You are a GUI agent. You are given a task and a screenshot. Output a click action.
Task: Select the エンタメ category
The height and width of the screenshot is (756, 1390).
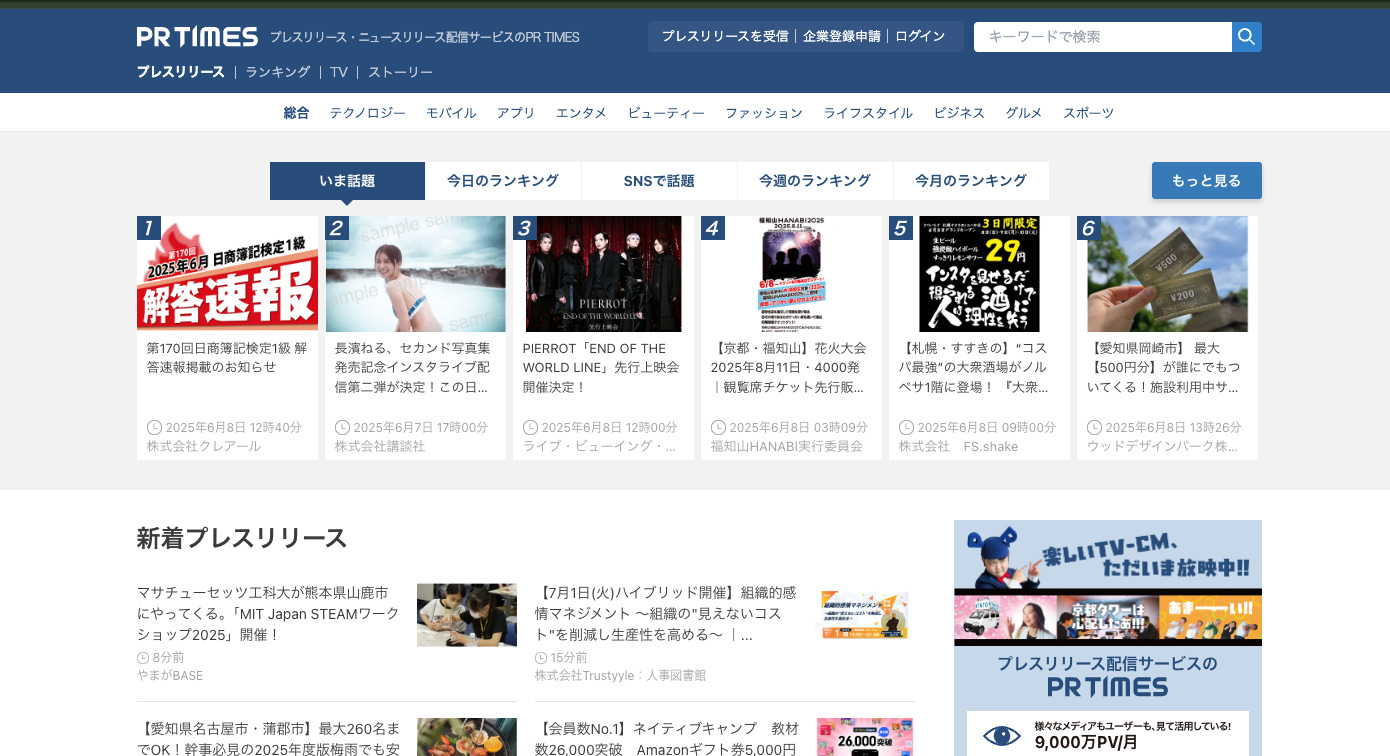pyautogui.click(x=581, y=113)
